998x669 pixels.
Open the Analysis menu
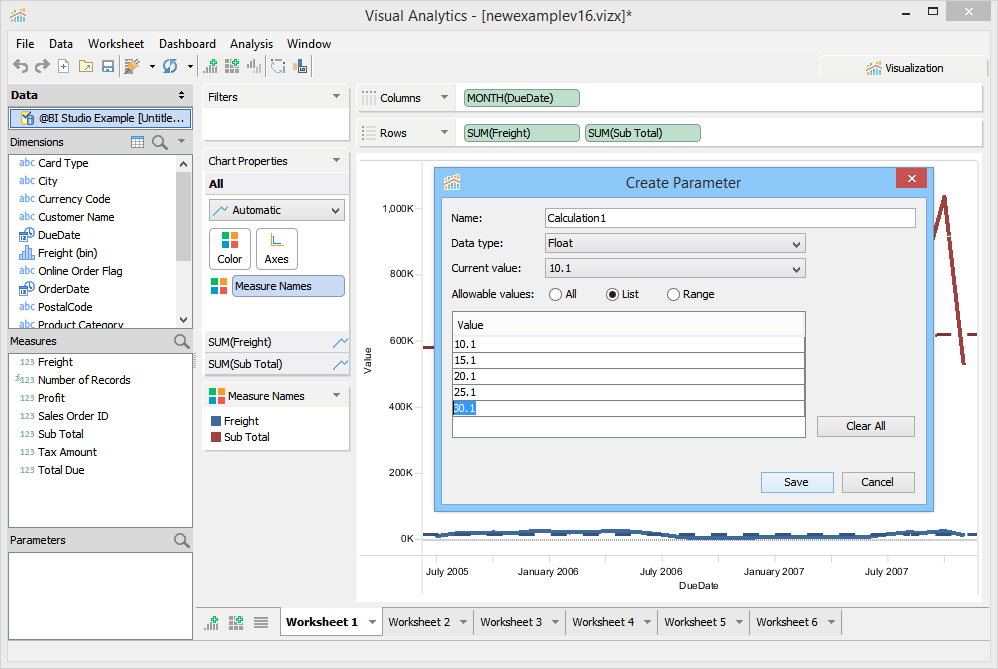[x=251, y=44]
